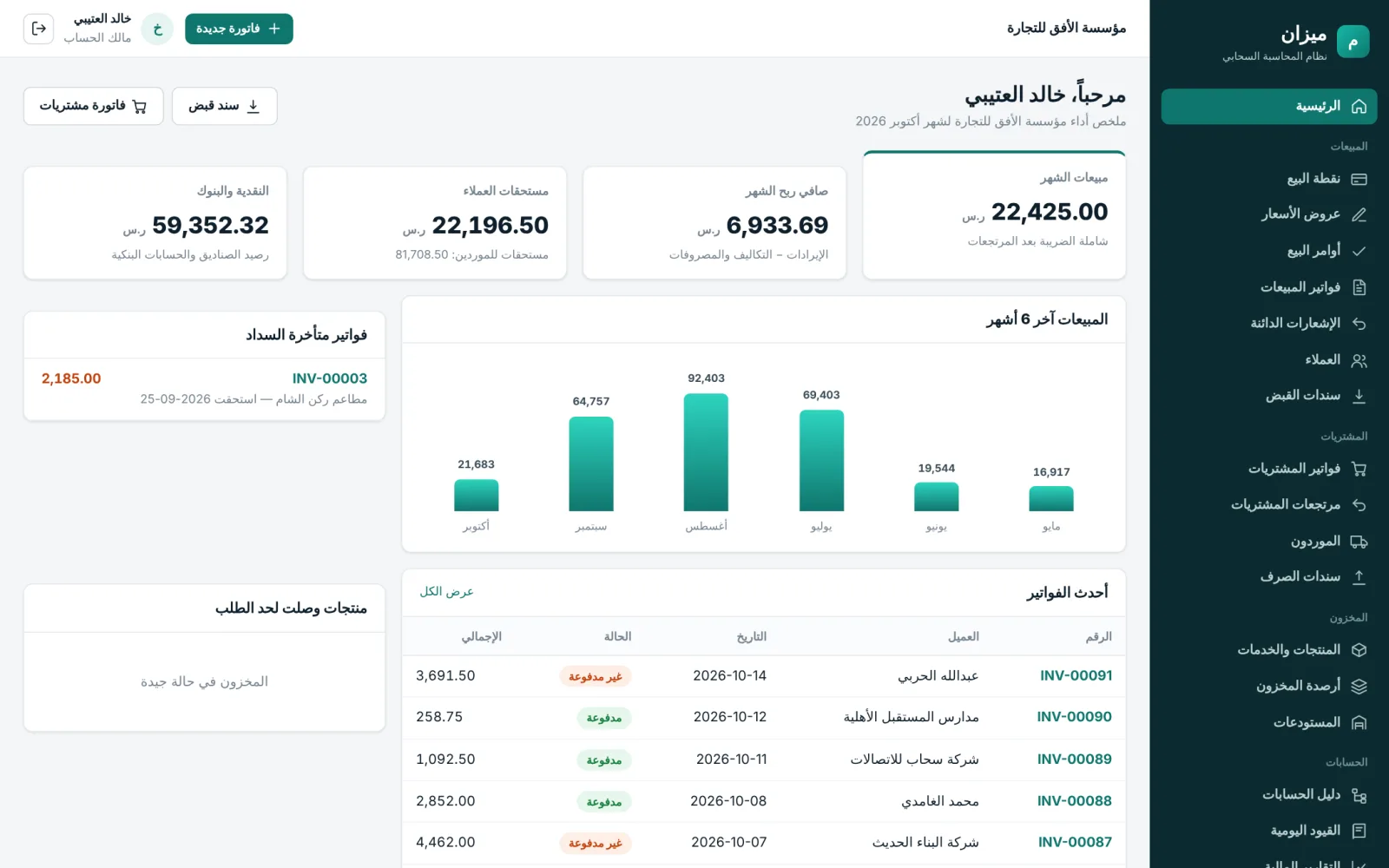Viewport: 1389px width, 868px height.
Task: Click the layers icon for أرصدة المخزون
Action: click(x=1359, y=687)
